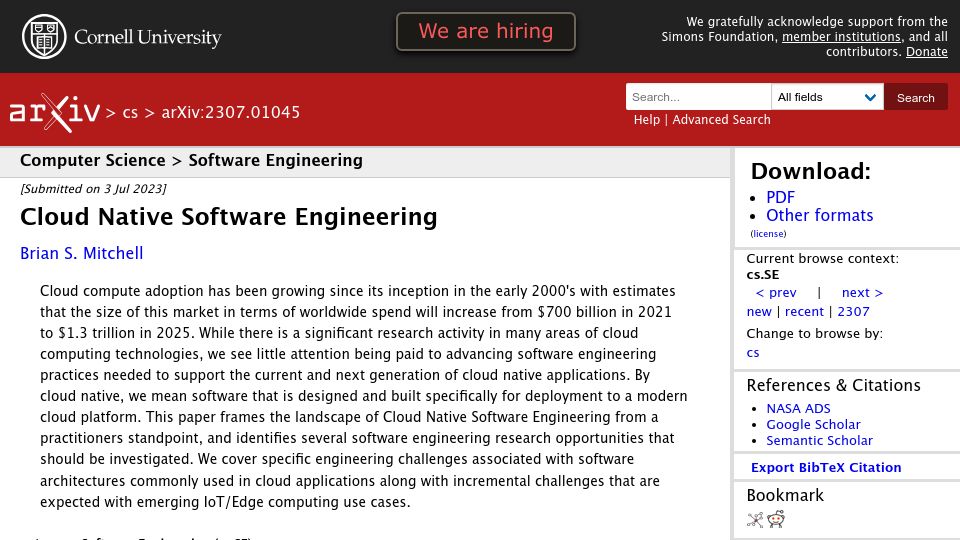This screenshot has width=960, height=540.
Task: Open the new listings link
Action: 759,312
